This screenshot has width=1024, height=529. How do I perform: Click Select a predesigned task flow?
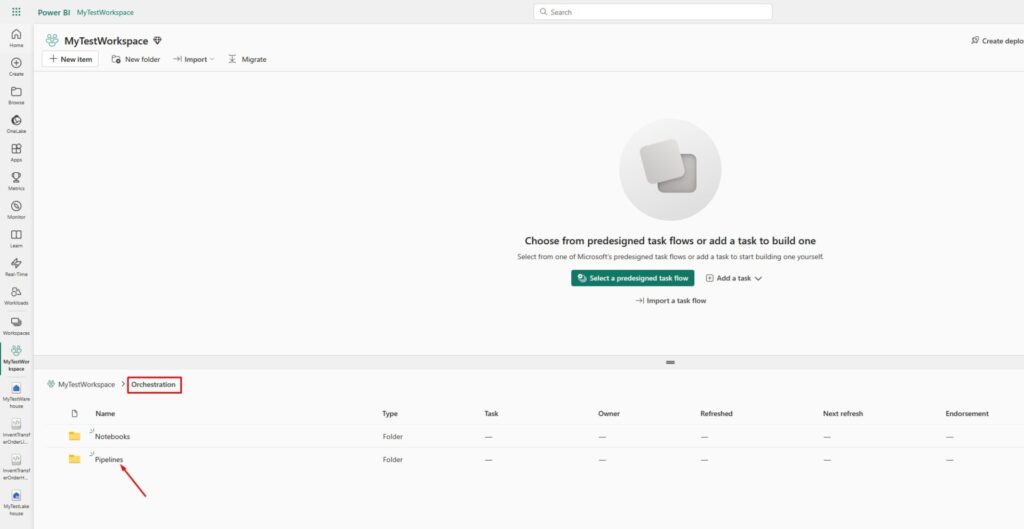click(x=633, y=278)
